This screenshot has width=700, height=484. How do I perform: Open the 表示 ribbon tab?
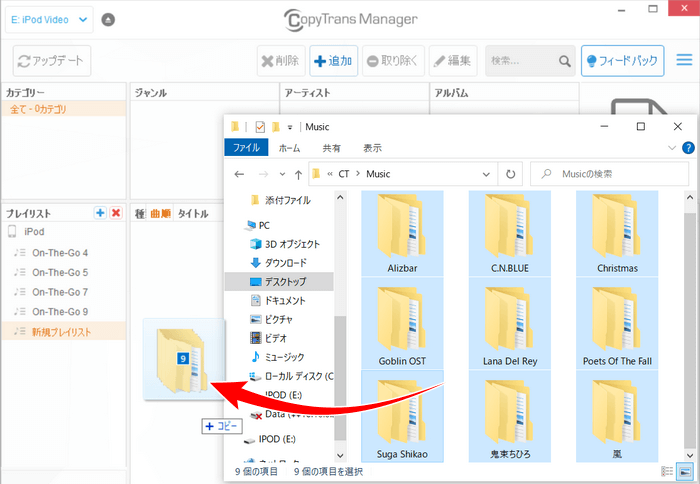(x=372, y=148)
